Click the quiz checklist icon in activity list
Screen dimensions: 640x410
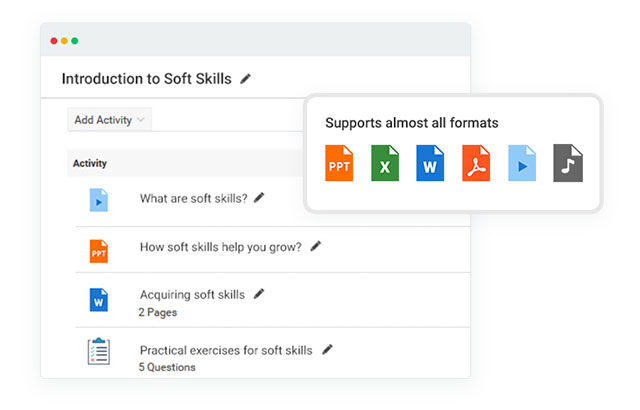98,353
